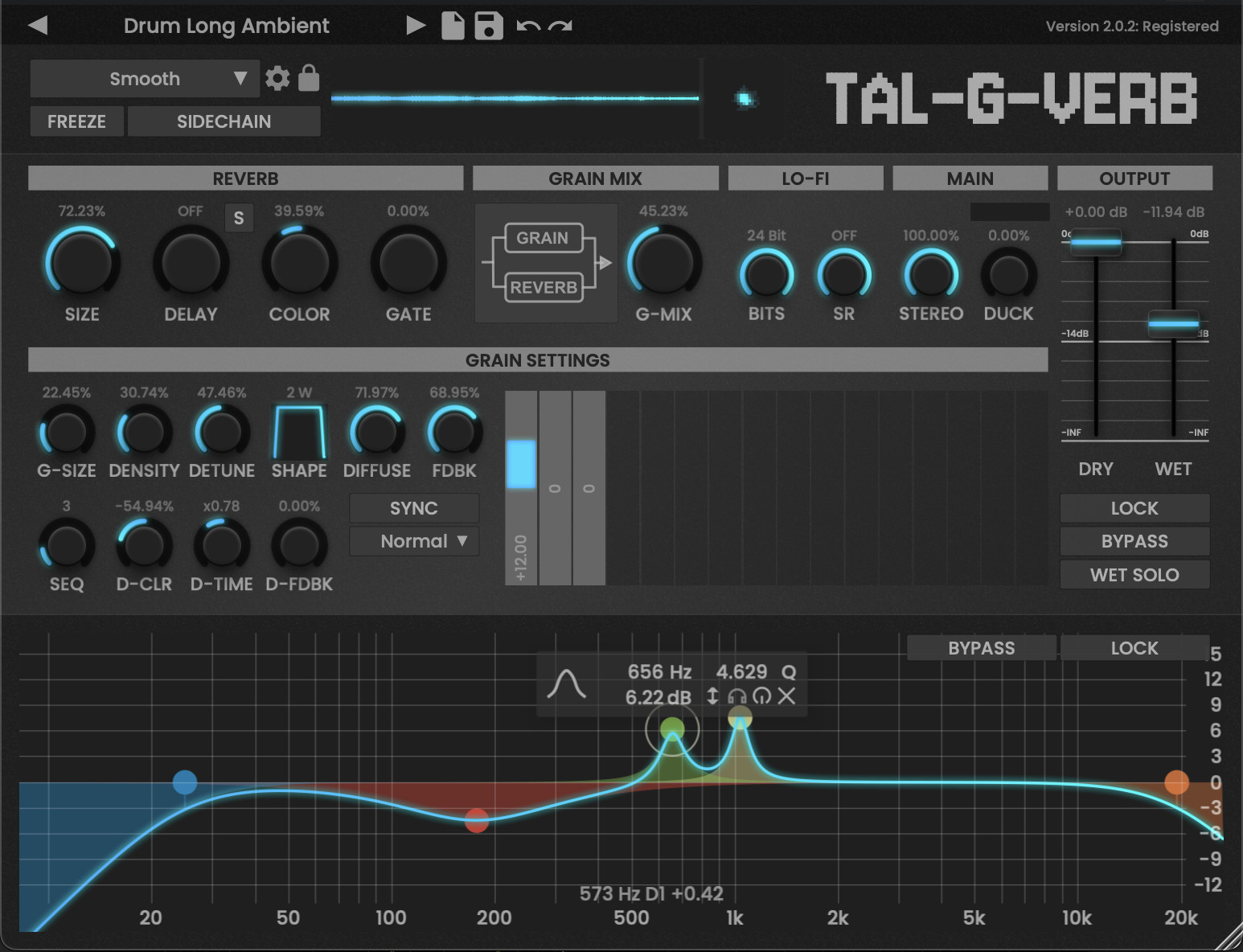Remove EQ band with X icon
This screenshot has height=952, width=1243.
tap(786, 696)
